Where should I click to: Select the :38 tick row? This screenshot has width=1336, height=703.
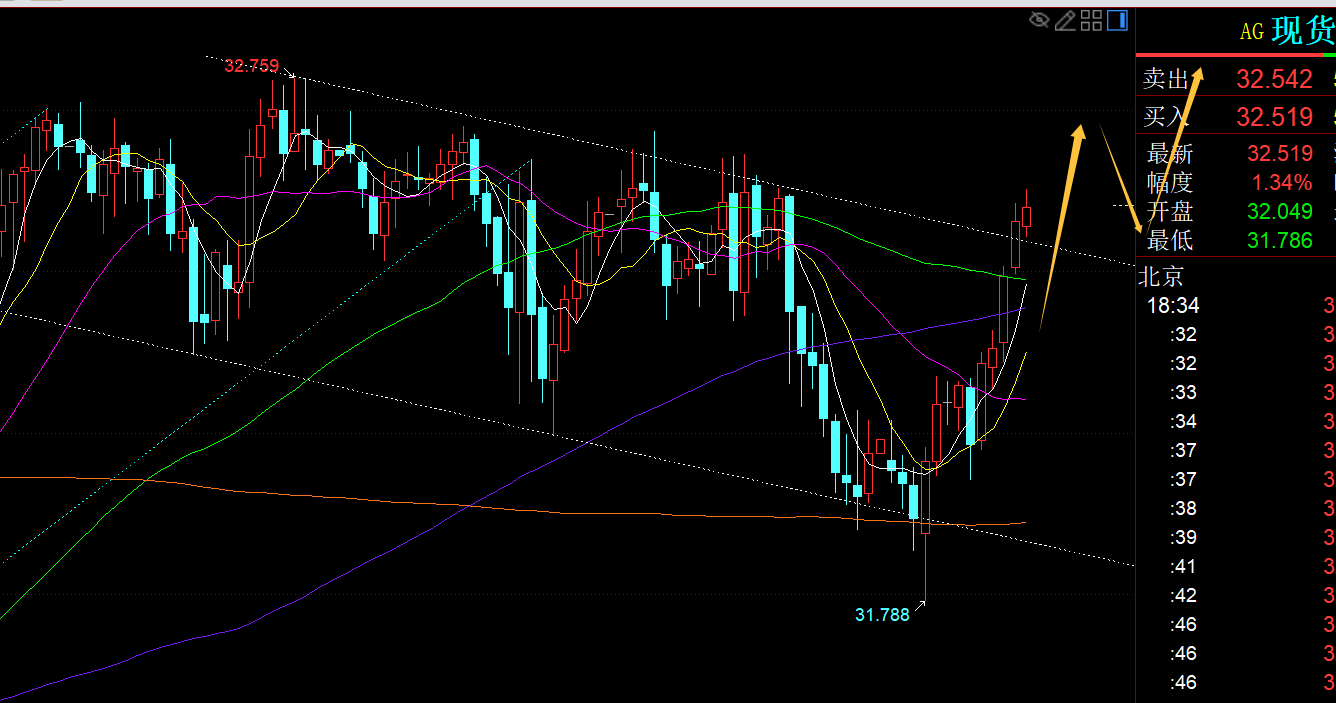[1236, 509]
